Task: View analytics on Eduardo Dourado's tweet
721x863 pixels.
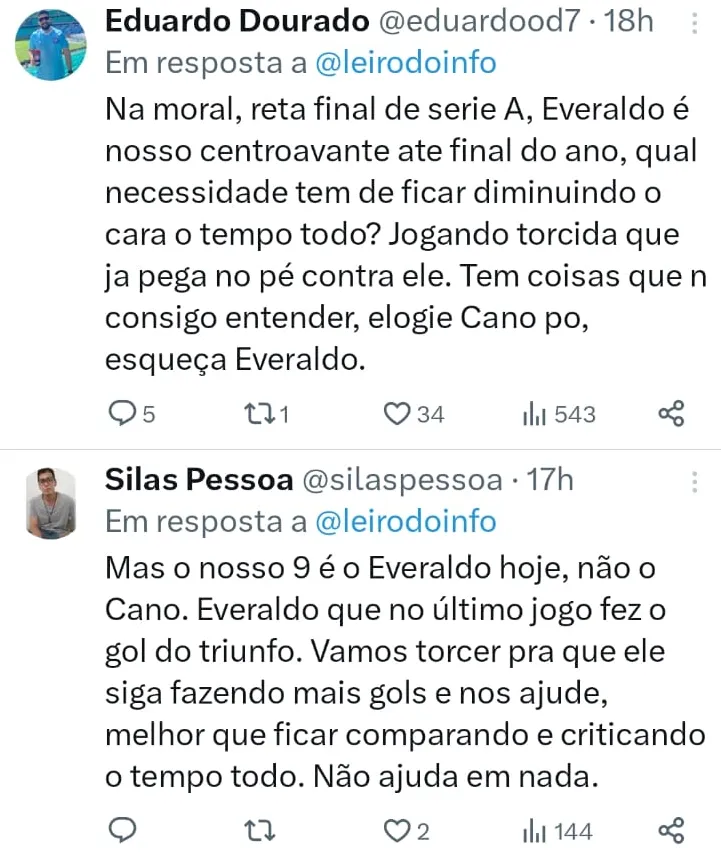Action: (x=532, y=414)
